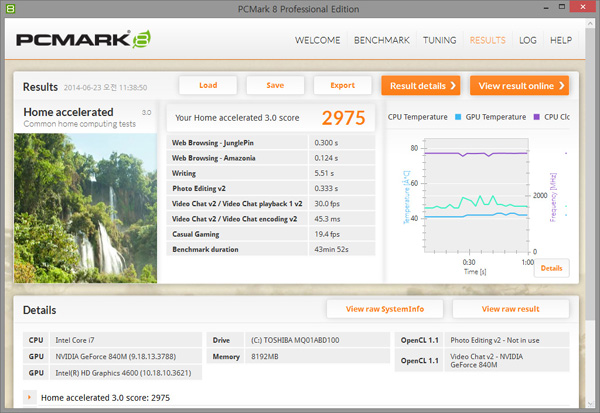The image size is (600, 413).
Task: Open the WELCOME tab
Action: pyautogui.click(x=318, y=41)
